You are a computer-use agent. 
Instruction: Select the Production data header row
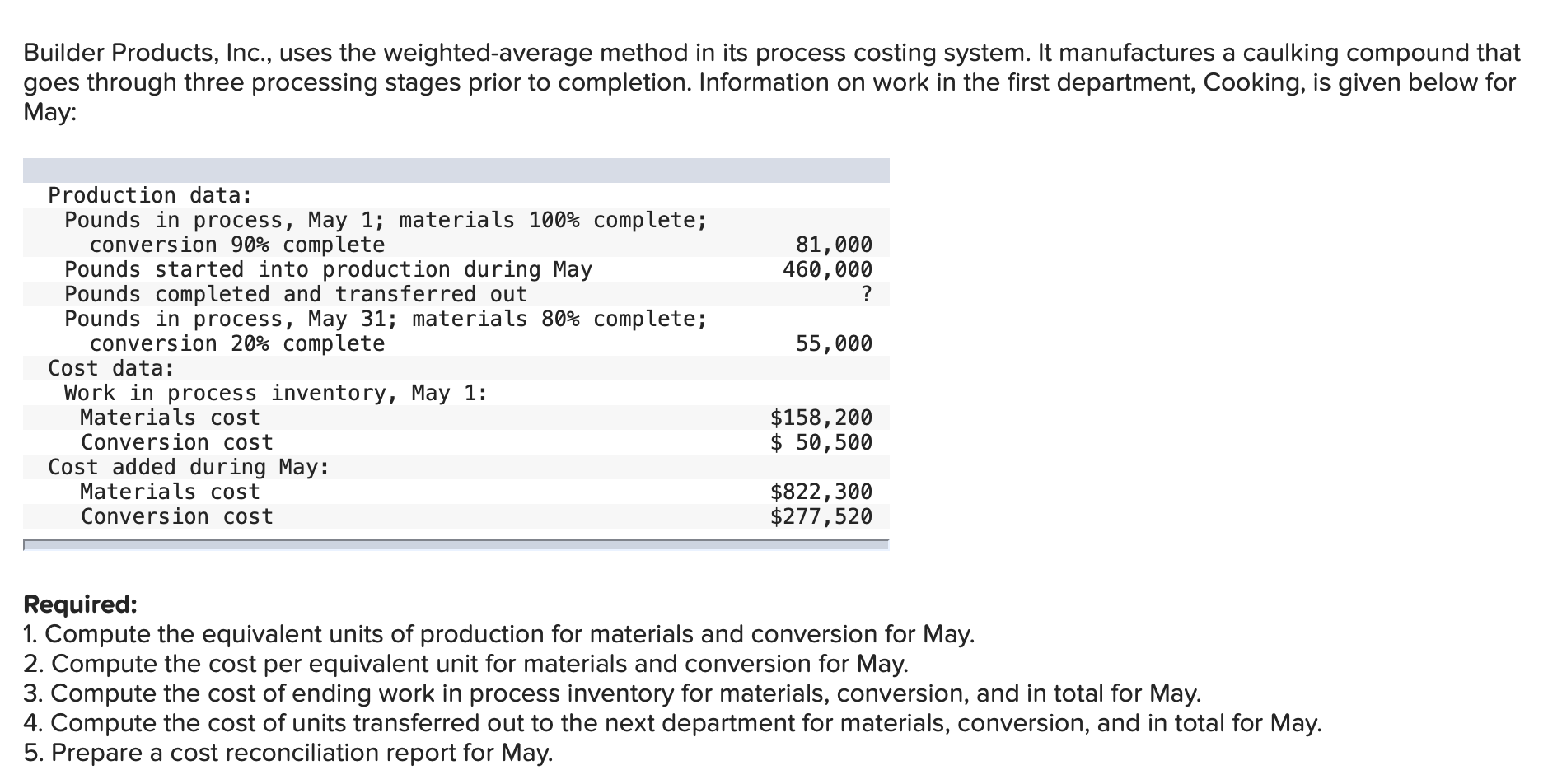tap(148, 194)
